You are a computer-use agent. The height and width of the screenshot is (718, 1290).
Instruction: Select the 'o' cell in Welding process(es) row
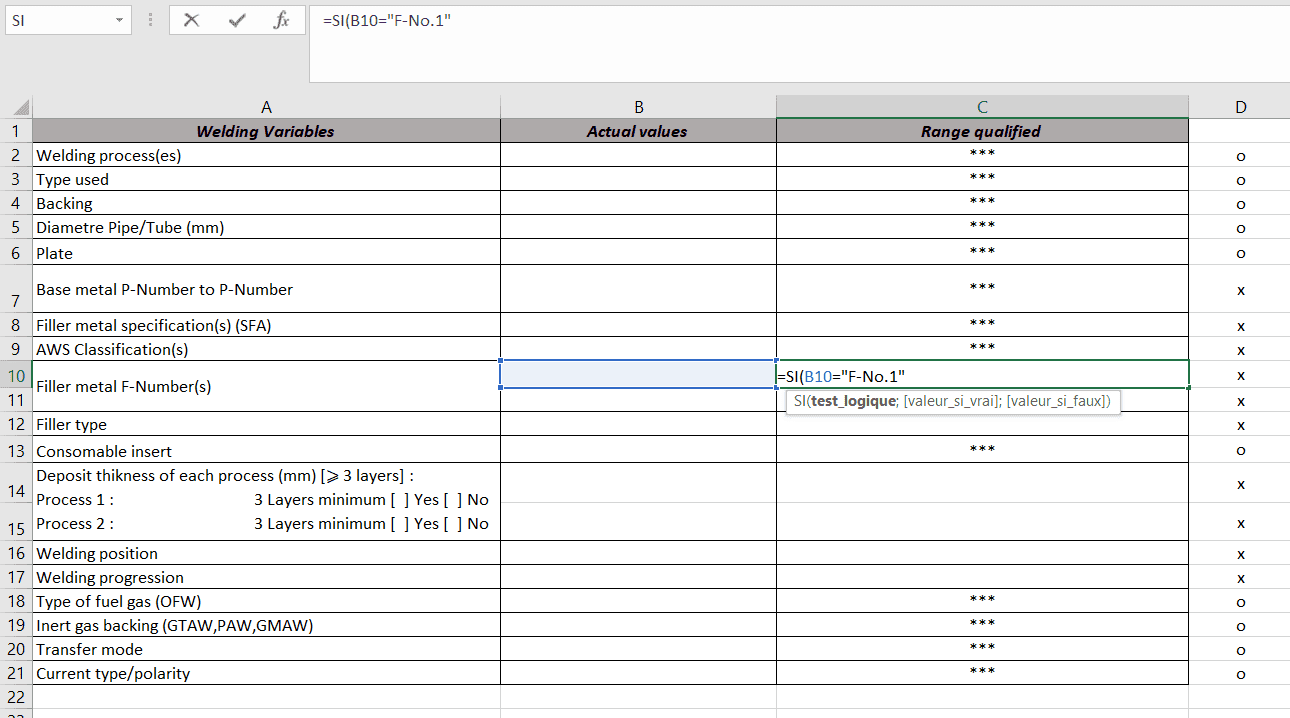(1240, 155)
